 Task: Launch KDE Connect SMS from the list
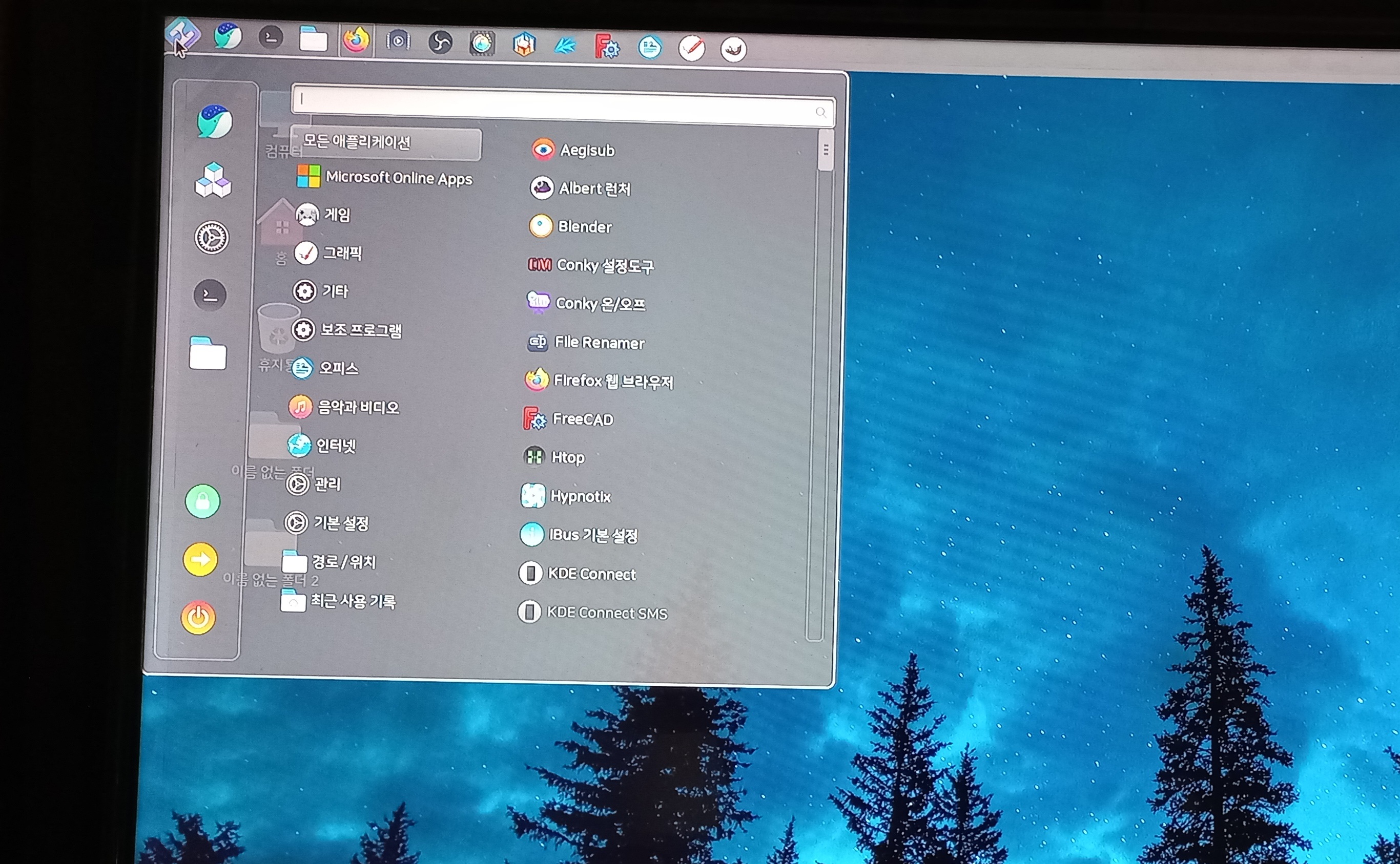[x=593, y=612]
